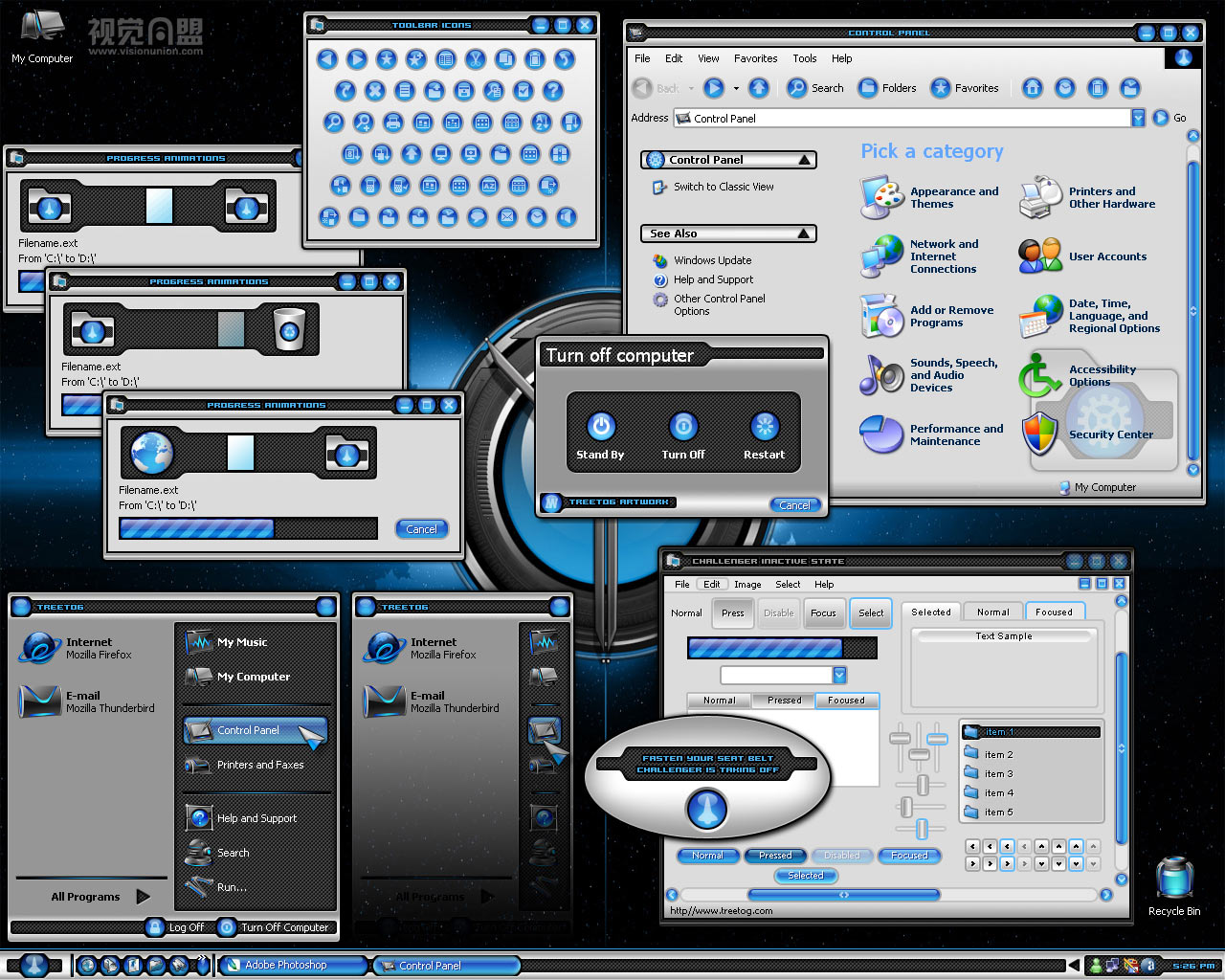The image size is (1225, 980).
Task: Click the Log Off padlock icon
Action: pyautogui.click(x=155, y=927)
